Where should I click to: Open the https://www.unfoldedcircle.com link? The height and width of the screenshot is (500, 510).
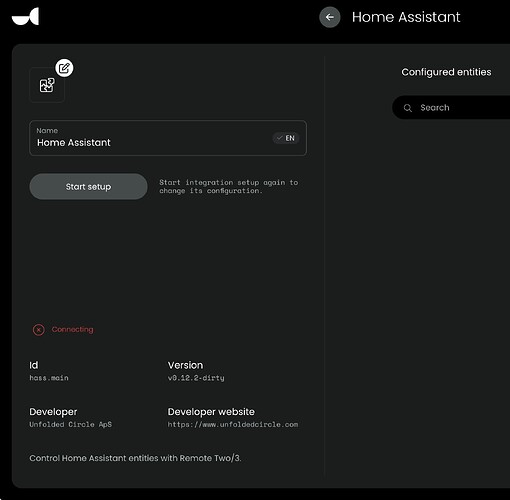(x=233, y=424)
